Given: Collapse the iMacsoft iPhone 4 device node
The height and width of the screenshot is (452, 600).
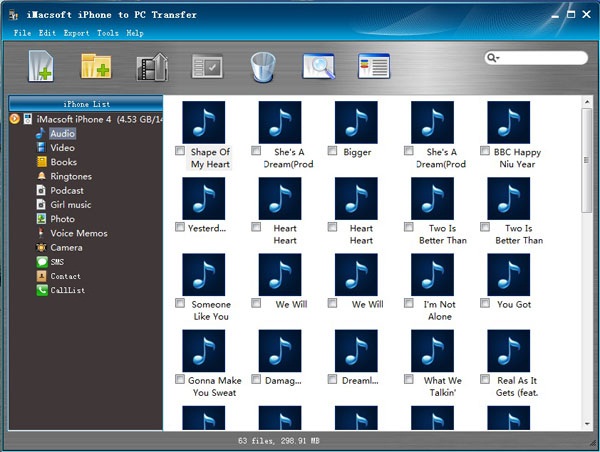Looking at the screenshot, I should [15, 119].
